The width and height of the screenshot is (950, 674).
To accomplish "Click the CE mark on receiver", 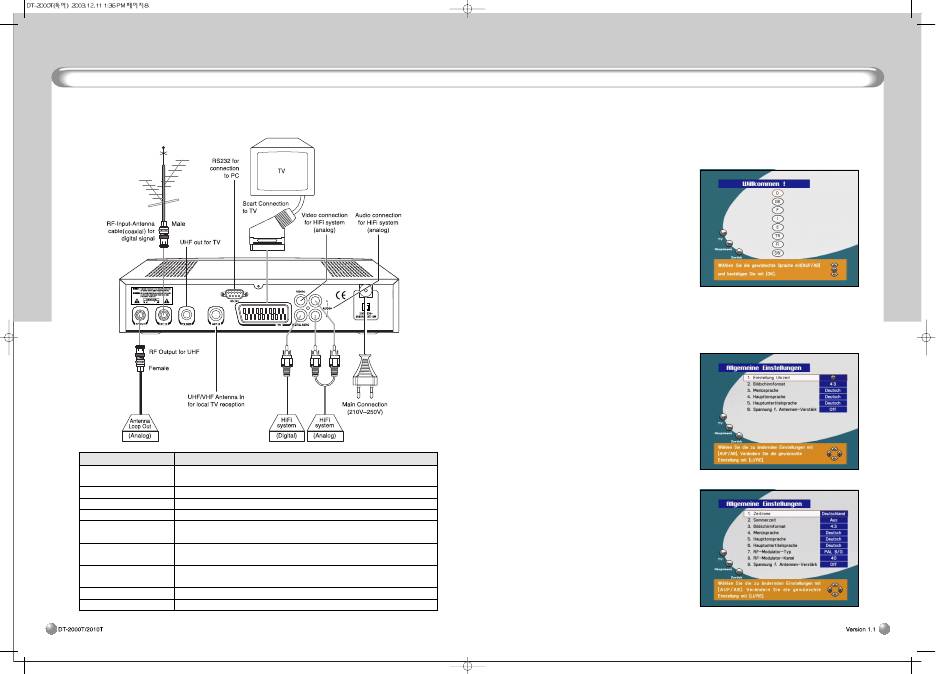I will 340,294.
